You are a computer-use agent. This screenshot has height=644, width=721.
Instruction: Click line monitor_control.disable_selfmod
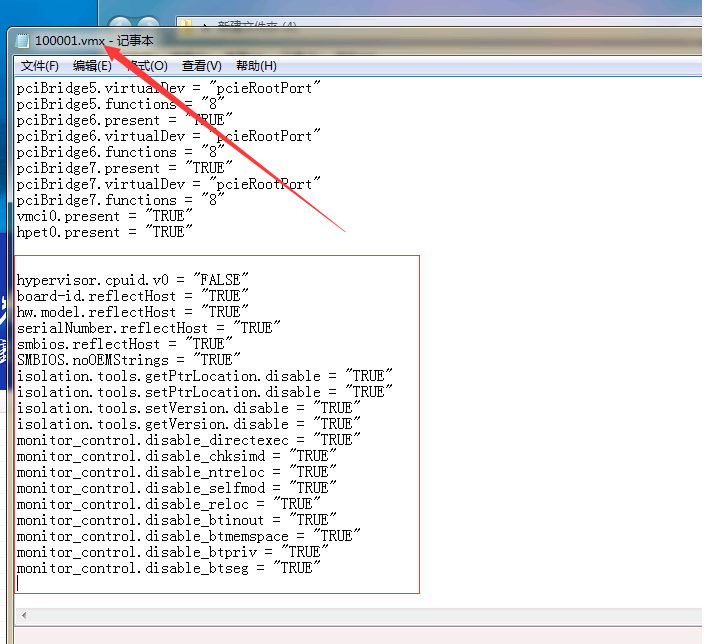tap(177, 488)
